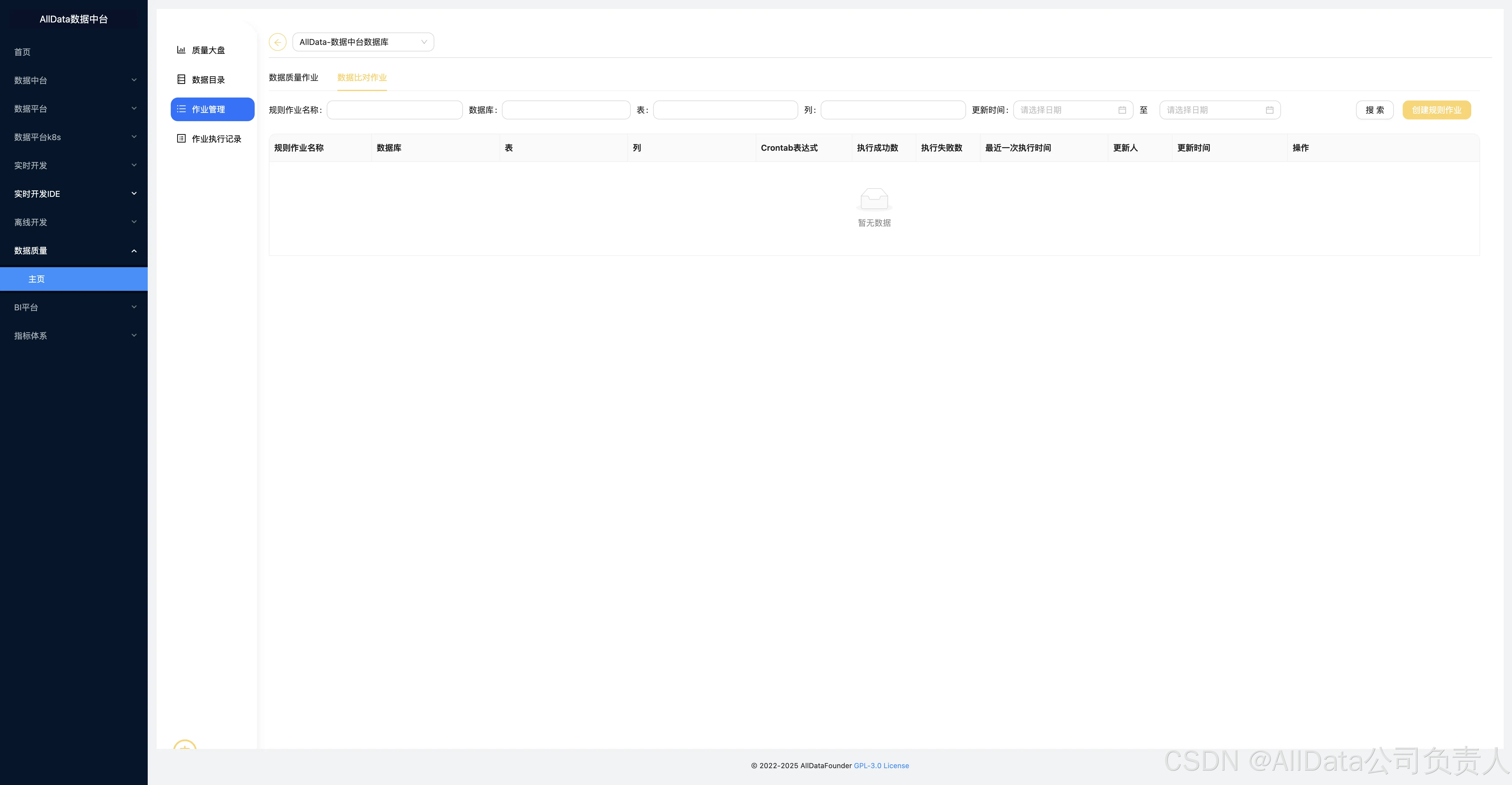Image resolution: width=1512 pixels, height=785 pixels.
Task: Click the 质量大盘 chart icon
Action: click(181, 50)
